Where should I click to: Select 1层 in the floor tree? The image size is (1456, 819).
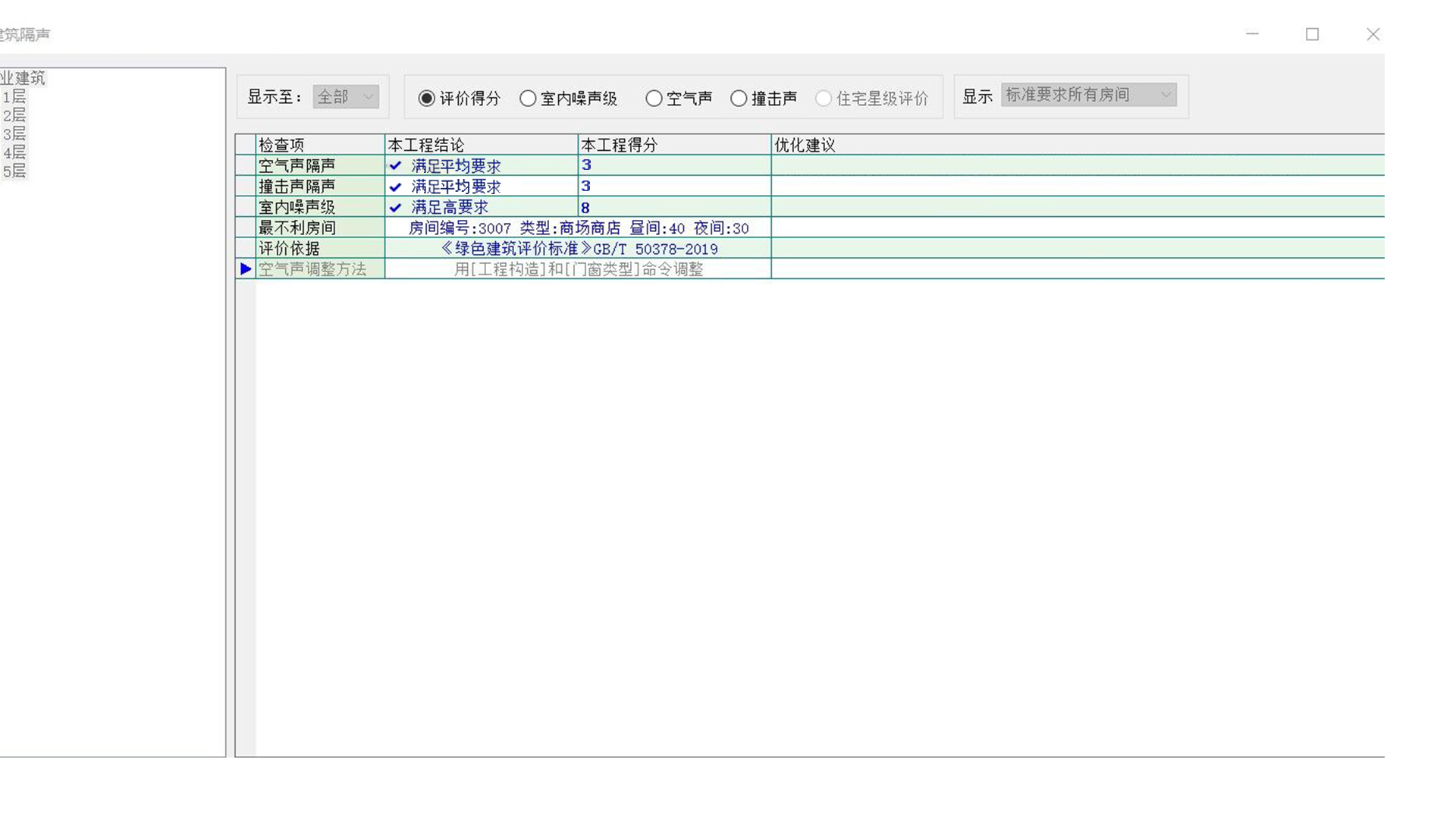[14, 97]
